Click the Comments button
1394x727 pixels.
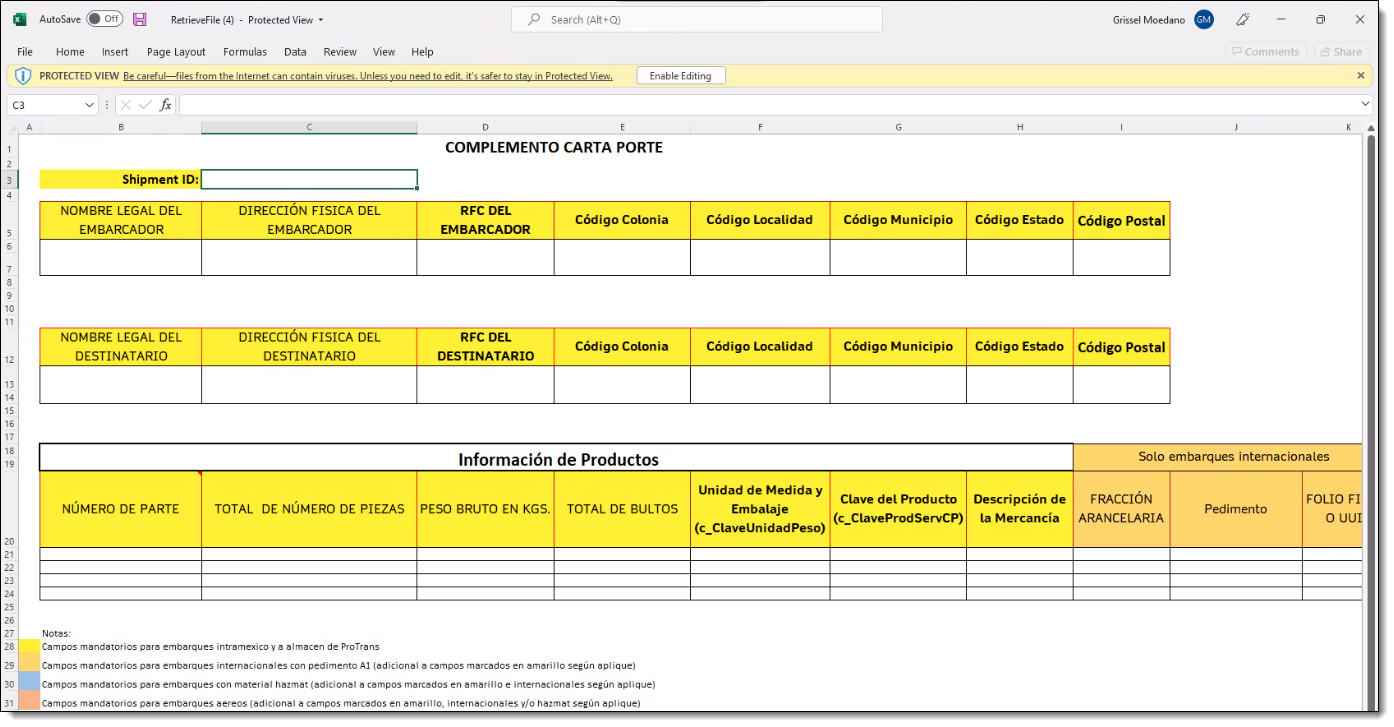point(1265,52)
